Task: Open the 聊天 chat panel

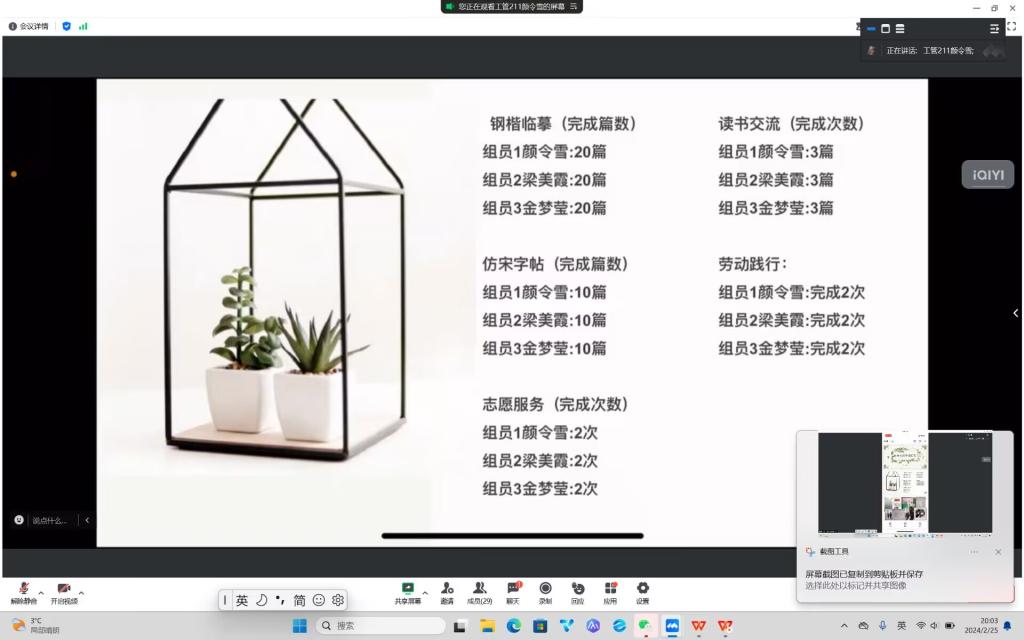Action: 513,590
